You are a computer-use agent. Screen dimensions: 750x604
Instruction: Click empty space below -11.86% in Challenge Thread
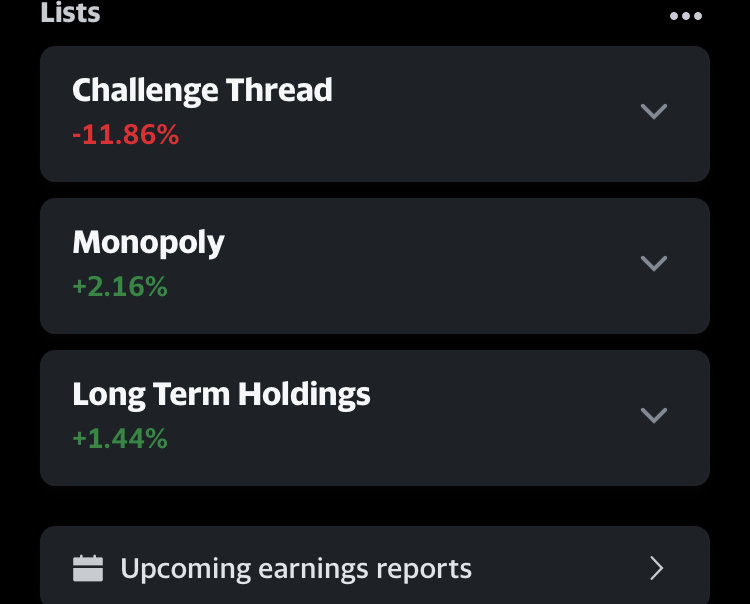[x=126, y=164]
